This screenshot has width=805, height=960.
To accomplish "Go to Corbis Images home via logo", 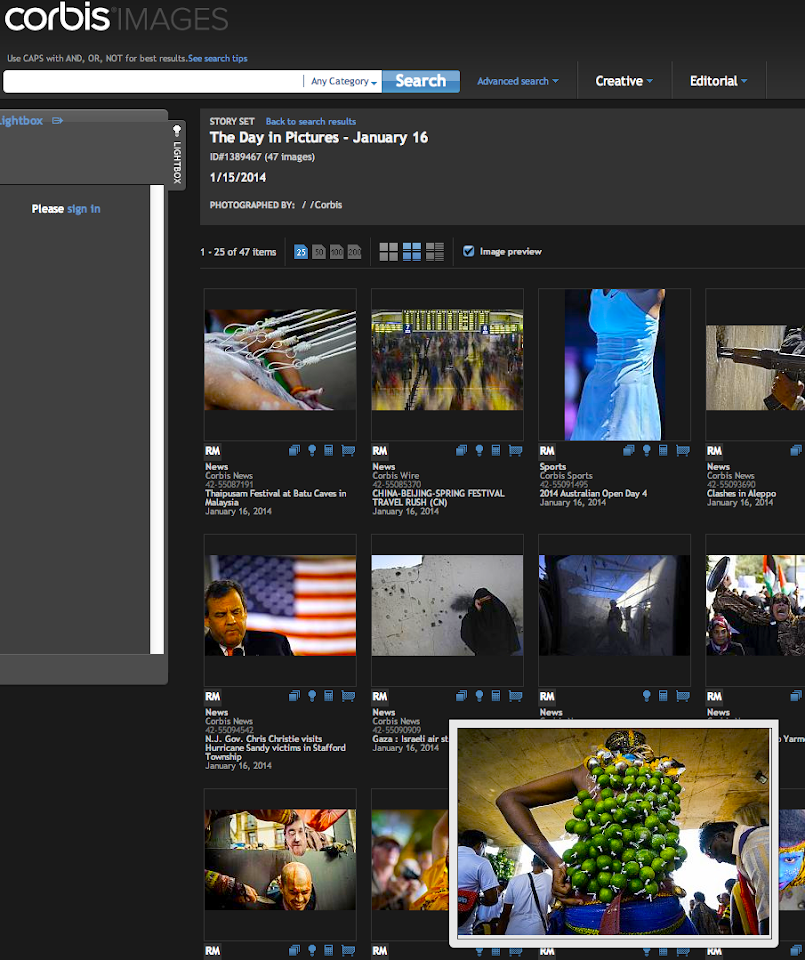I will (116, 18).
